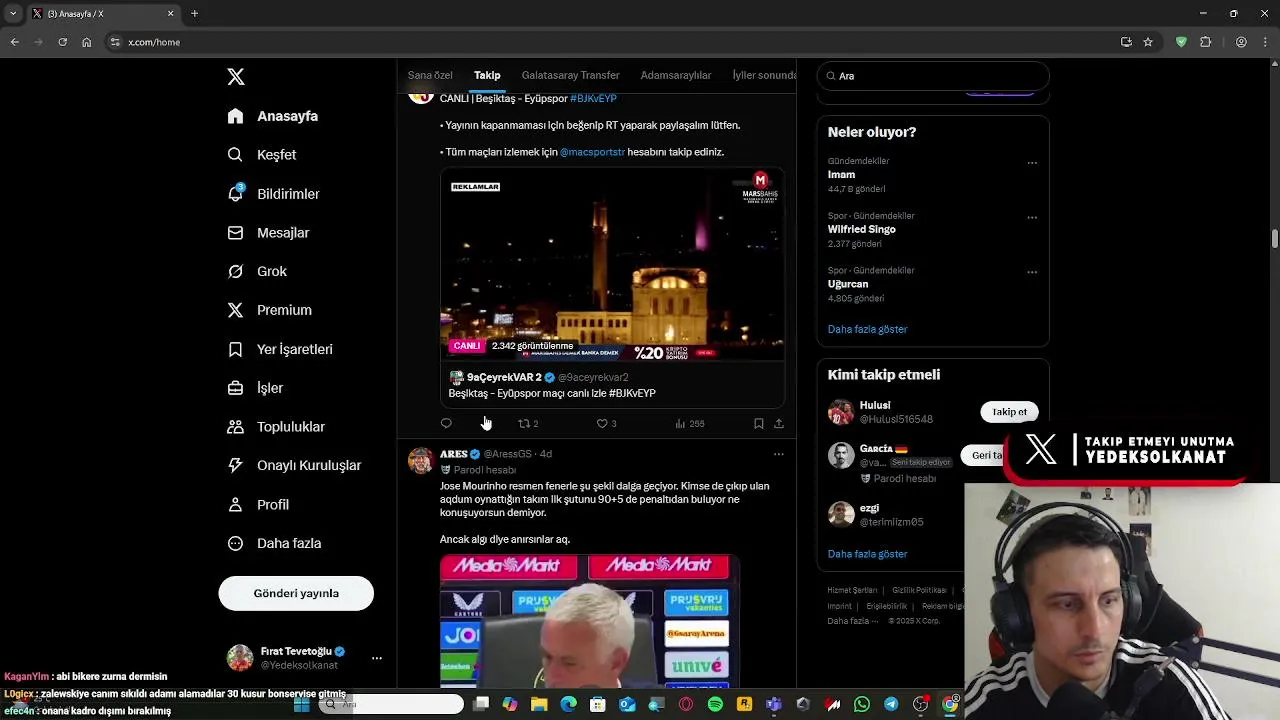The height and width of the screenshot is (720, 1280).
Task: Click the Ara search field on X
Action: tap(933, 76)
